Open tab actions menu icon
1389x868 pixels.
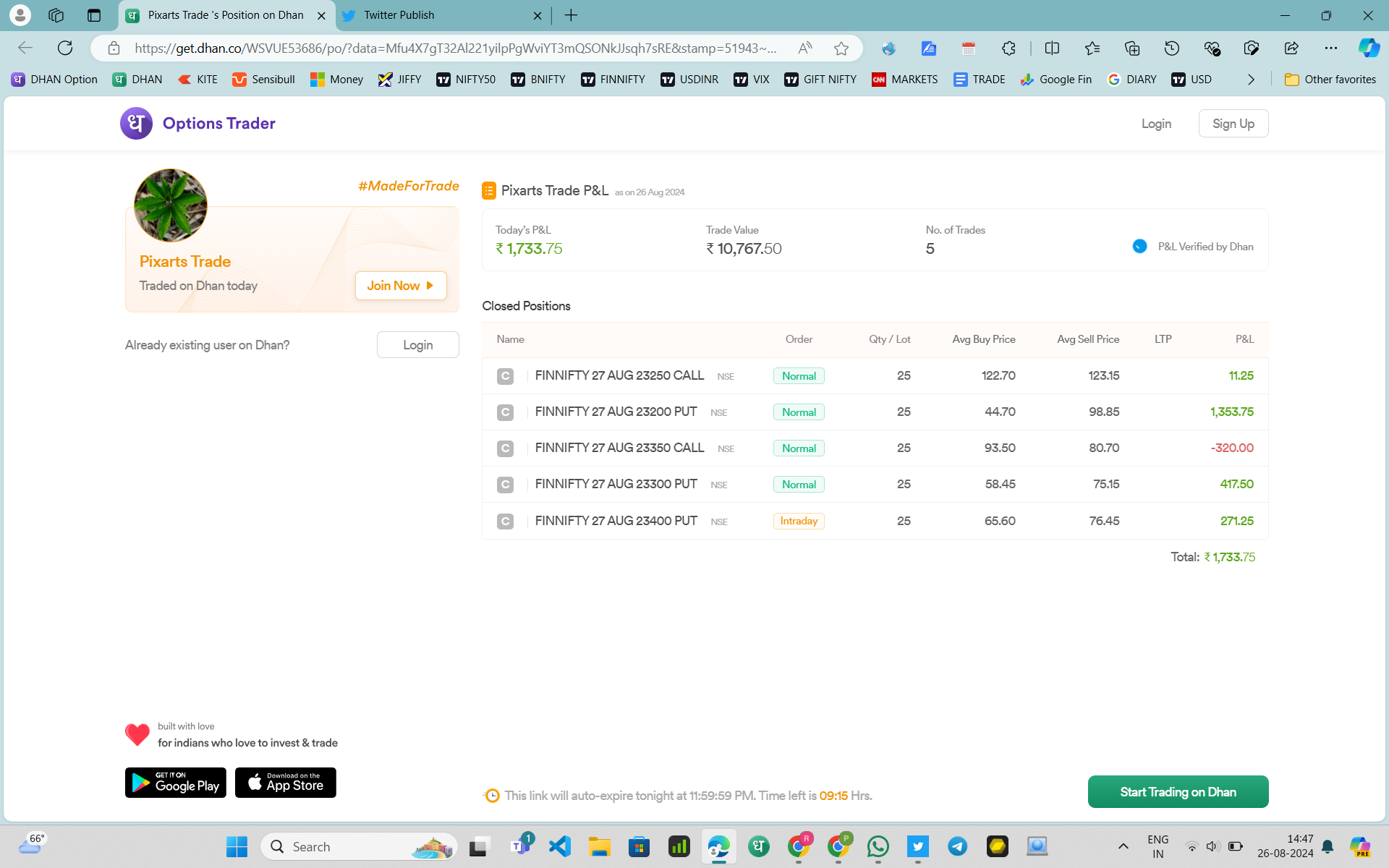tap(93, 15)
